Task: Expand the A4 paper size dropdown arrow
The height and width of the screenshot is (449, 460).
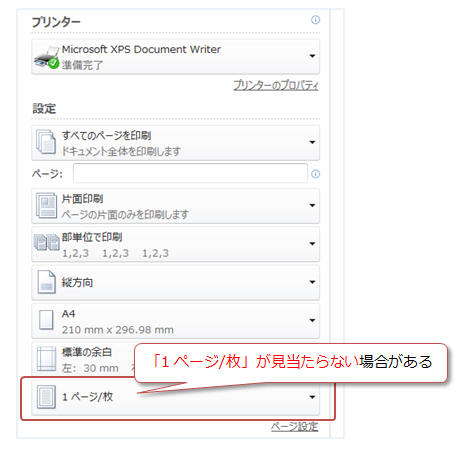Action: tap(312, 321)
